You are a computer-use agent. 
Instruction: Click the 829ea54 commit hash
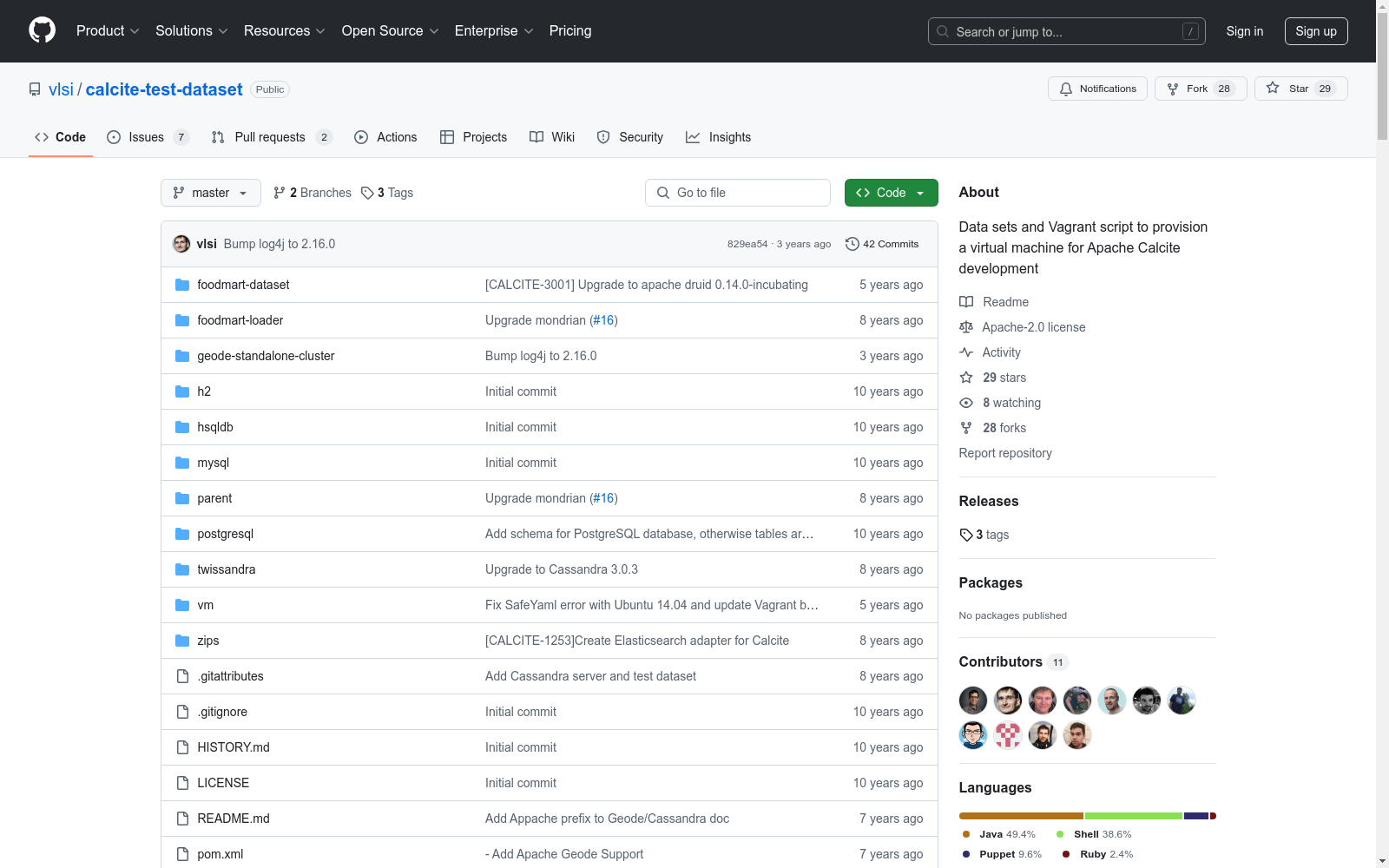pyautogui.click(x=747, y=244)
